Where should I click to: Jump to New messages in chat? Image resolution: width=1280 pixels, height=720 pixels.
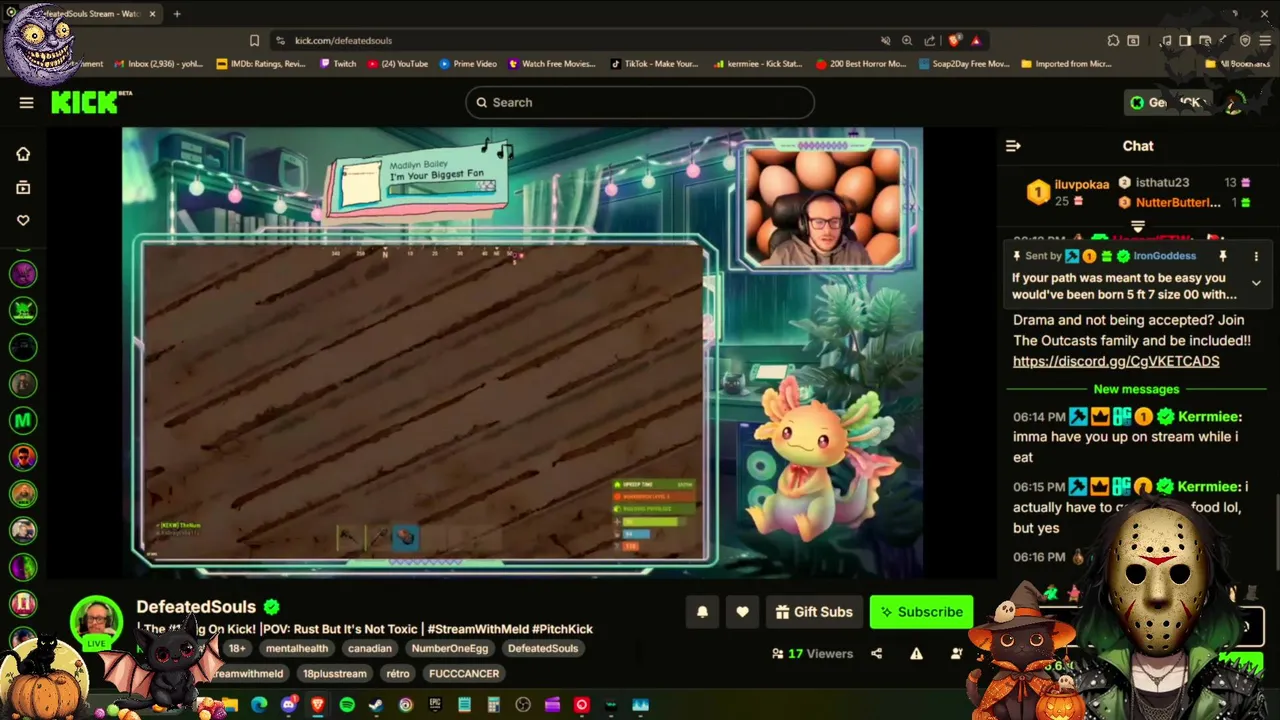(1136, 389)
